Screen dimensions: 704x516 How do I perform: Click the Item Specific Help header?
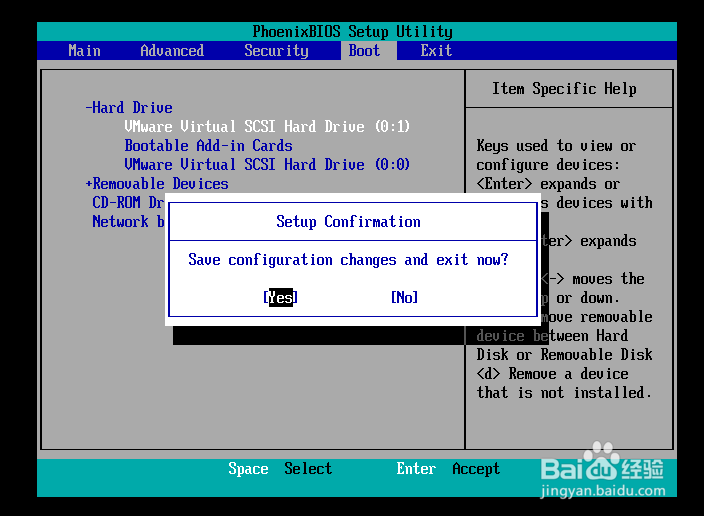(564, 88)
